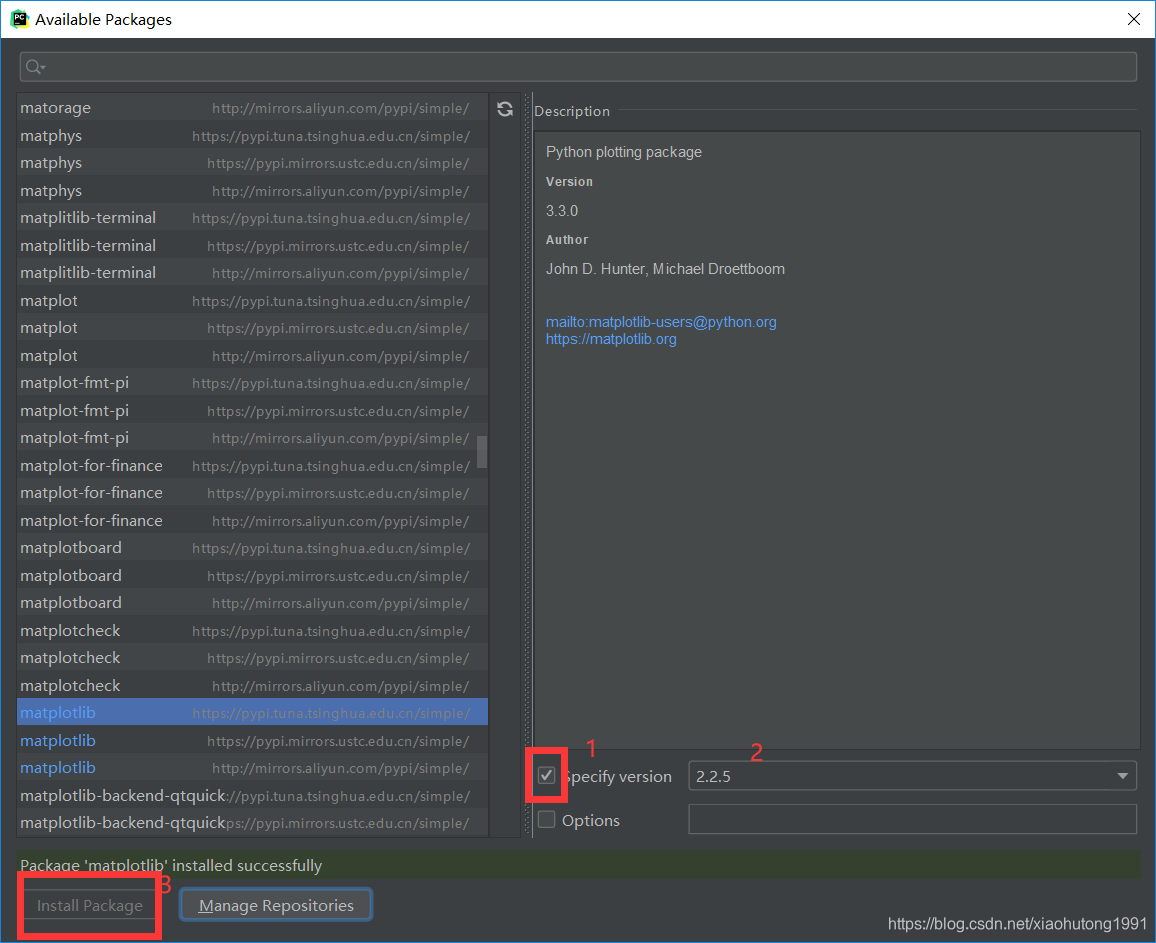Select matplotlib-backend-qtquick from the tsinghua mirror
This screenshot has height=943, width=1156.
pyautogui.click(x=252, y=796)
